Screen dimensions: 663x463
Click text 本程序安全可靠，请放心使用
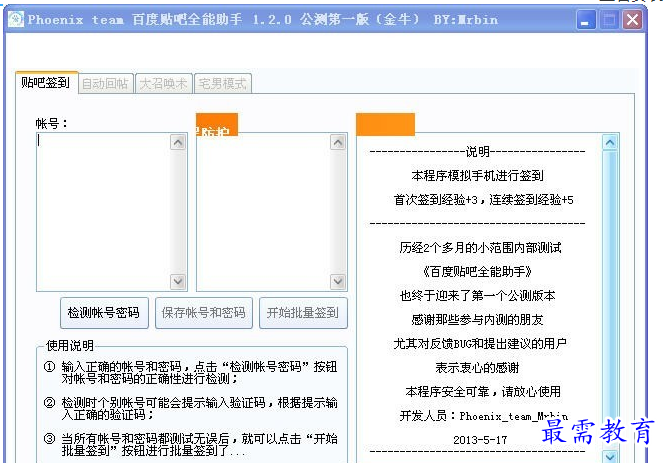pyautogui.click(x=483, y=392)
